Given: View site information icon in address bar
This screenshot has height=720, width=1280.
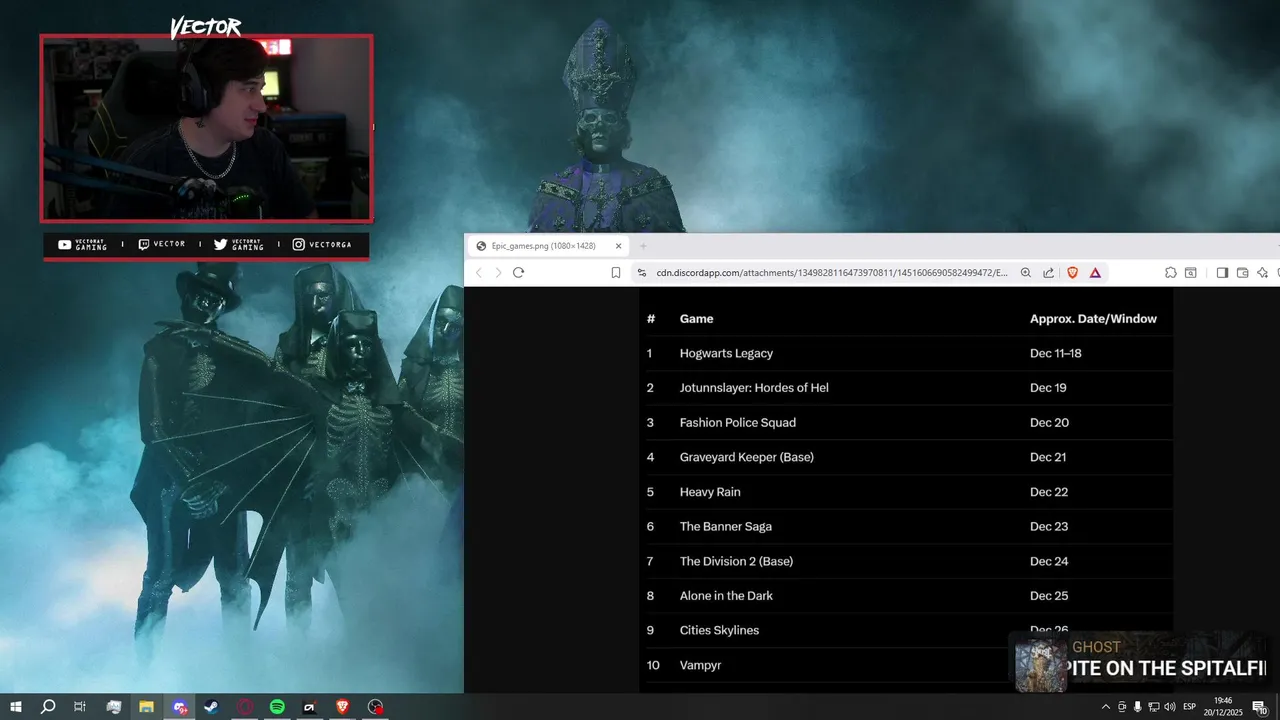Looking at the screenshot, I should click(x=642, y=272).
